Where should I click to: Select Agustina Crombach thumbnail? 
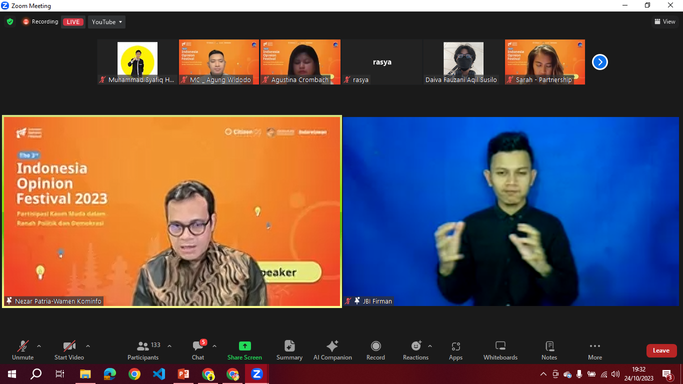point(301,62)
